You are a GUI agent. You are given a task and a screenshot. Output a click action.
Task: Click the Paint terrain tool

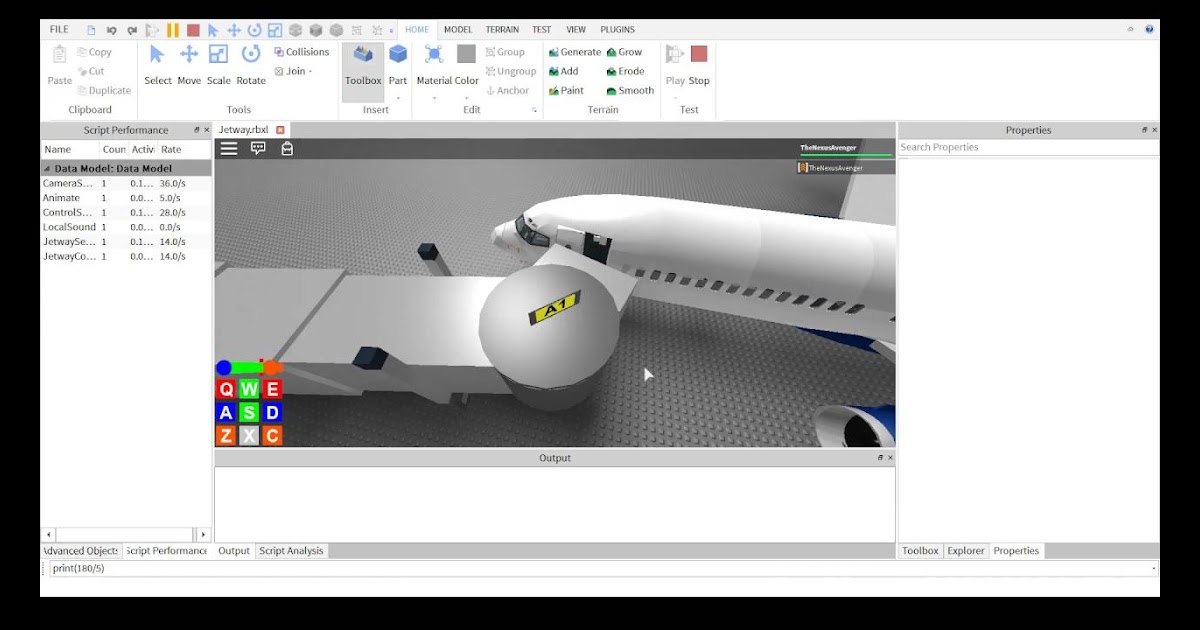tap(566, 90)
